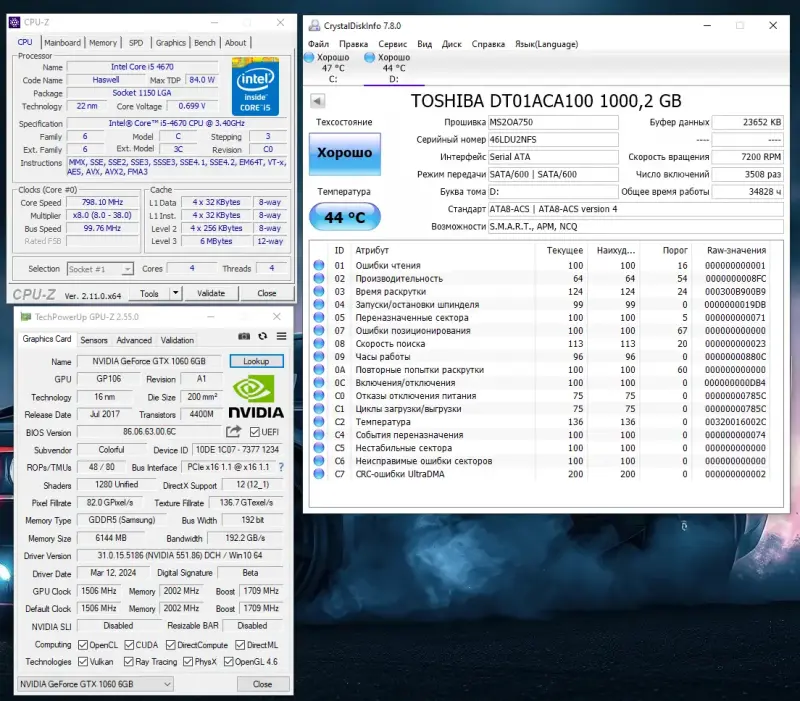
Task: Open the Диск menu
Action: tap(452, 44)
